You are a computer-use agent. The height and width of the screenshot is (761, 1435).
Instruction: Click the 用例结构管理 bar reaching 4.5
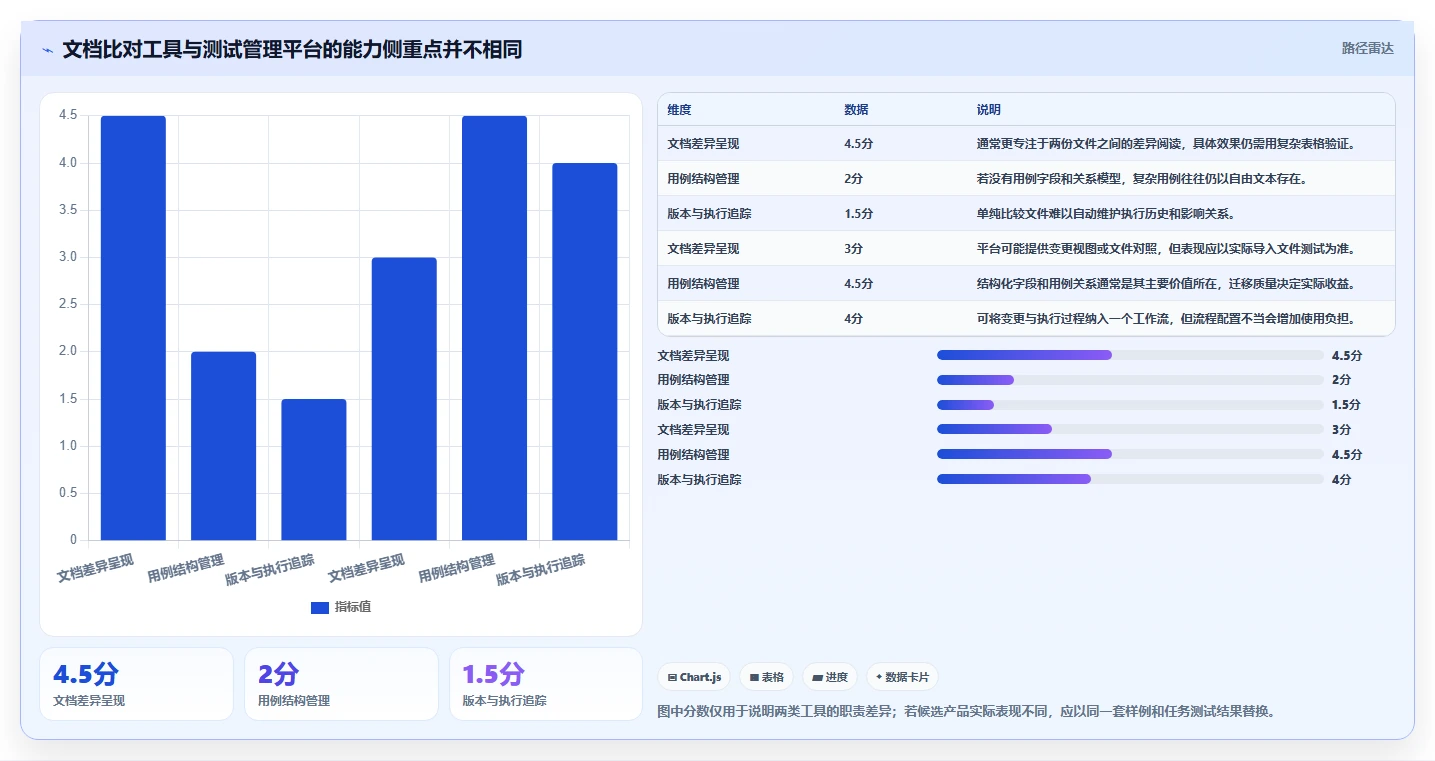tap(494, 328)
